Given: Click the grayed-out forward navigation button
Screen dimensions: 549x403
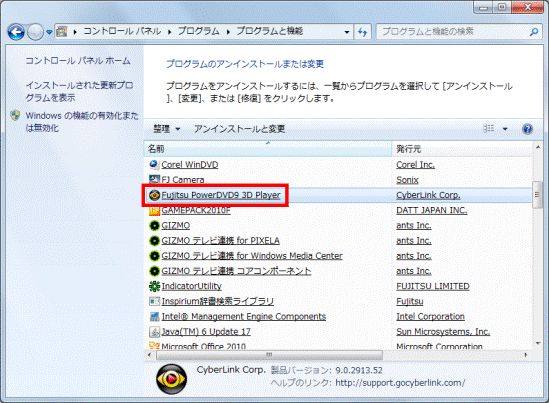Looking at the screenshot, I should point(35,32).
